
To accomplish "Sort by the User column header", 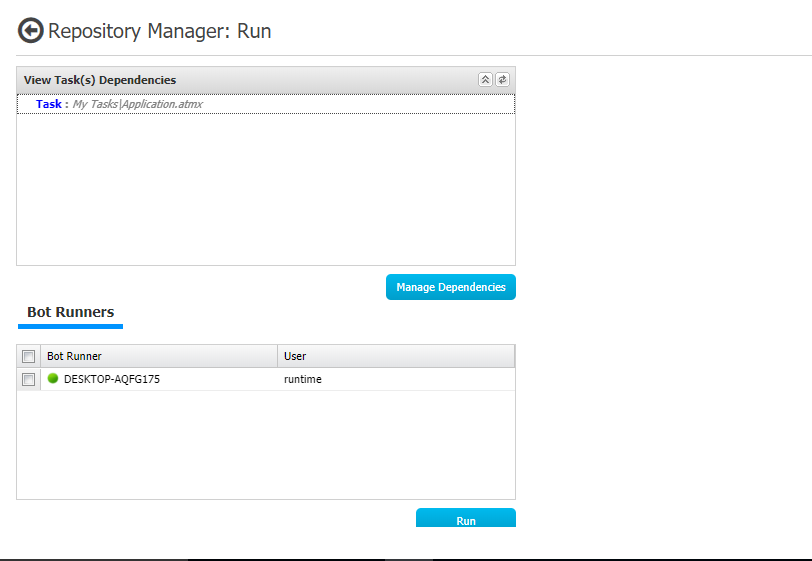I will tap(396, 356).
